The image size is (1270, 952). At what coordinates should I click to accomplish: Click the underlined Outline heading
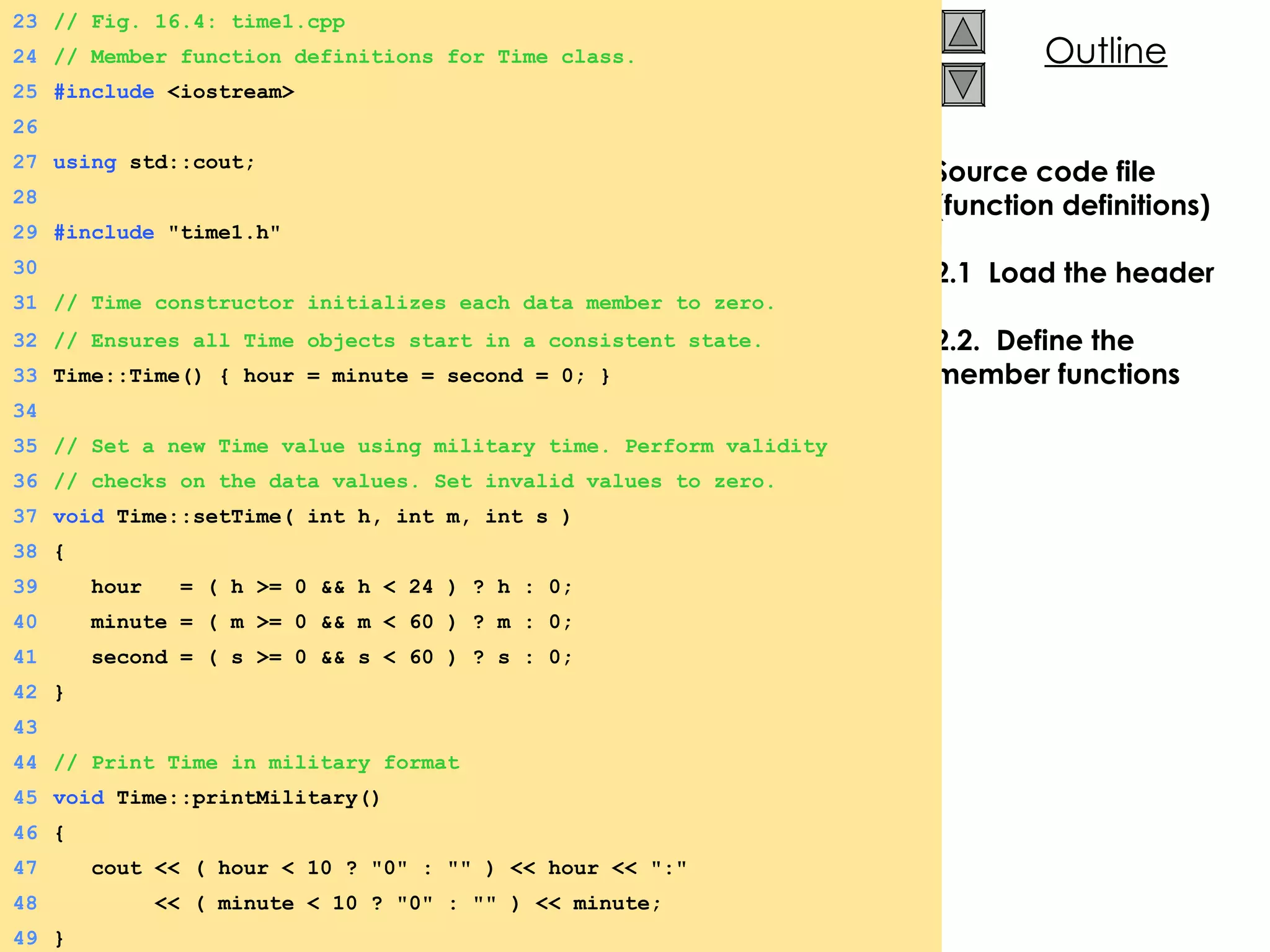[x=1106, y=51]
